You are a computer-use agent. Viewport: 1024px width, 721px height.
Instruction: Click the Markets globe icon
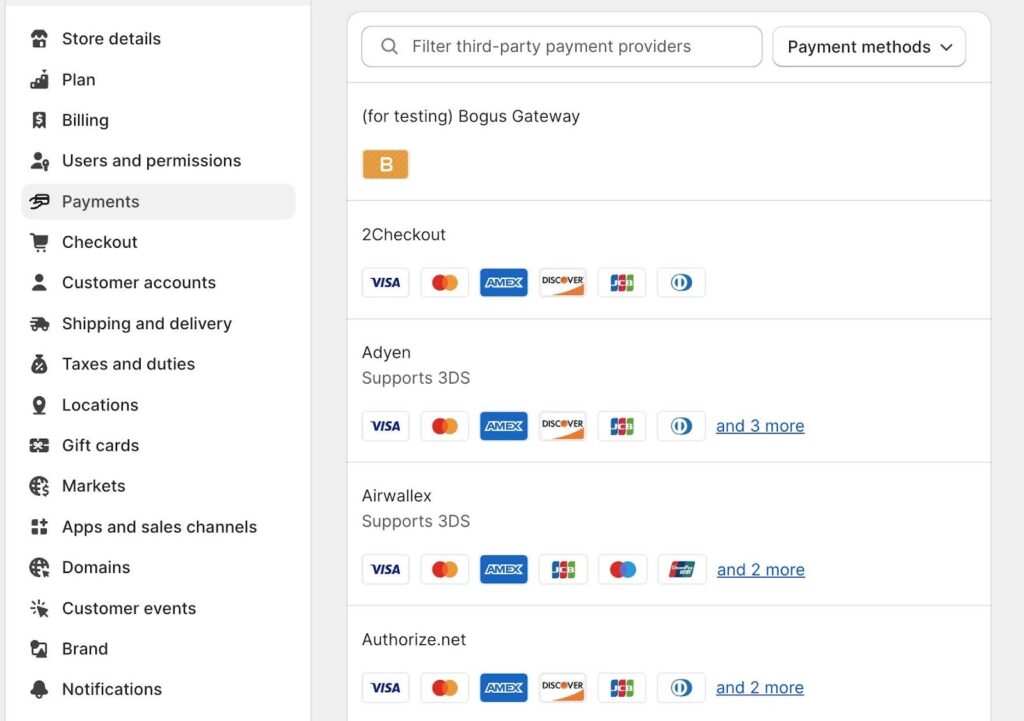39,486
